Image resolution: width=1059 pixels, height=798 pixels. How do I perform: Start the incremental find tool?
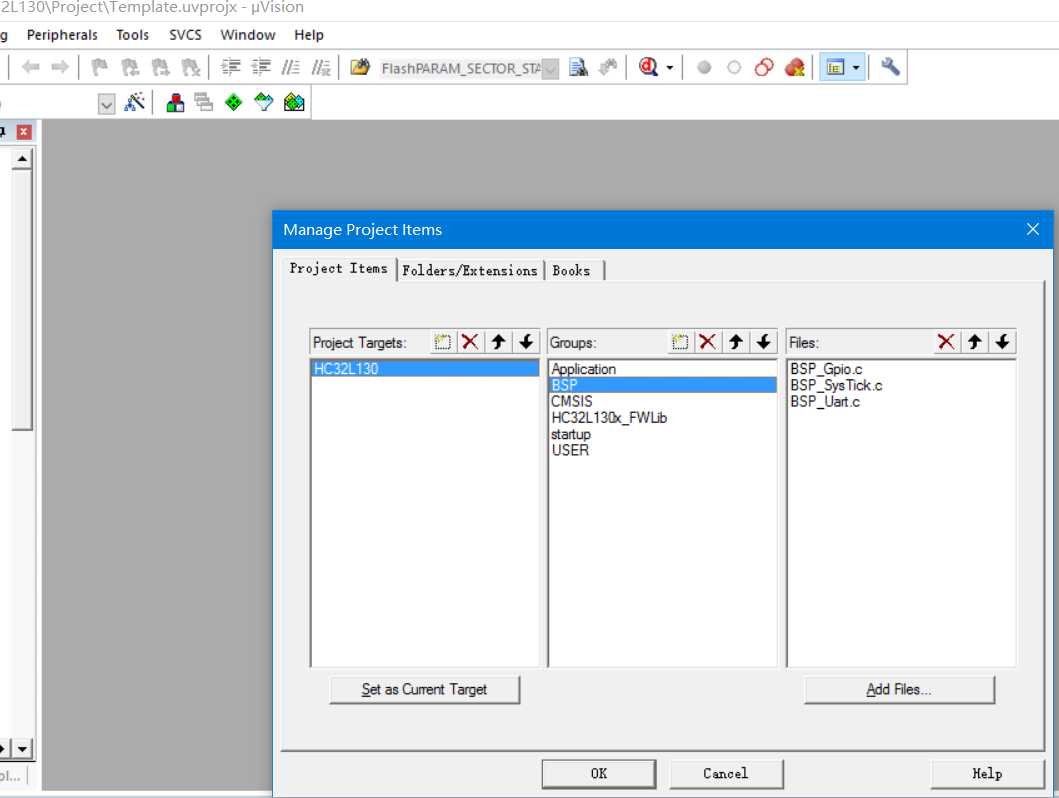(609, 67)
